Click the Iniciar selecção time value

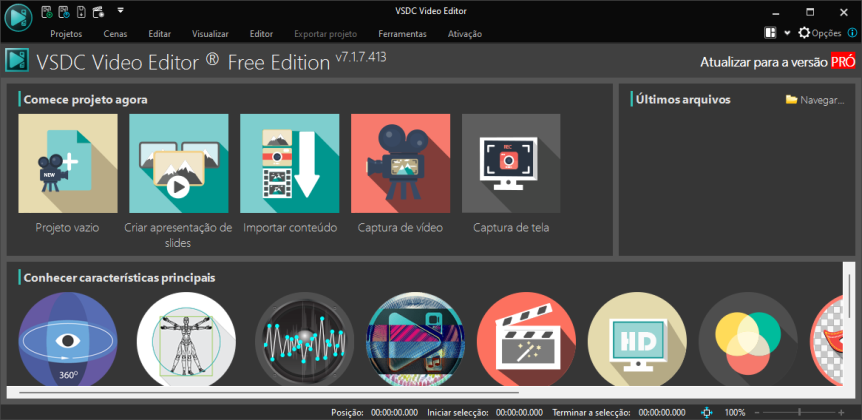(x=519, y=412)
